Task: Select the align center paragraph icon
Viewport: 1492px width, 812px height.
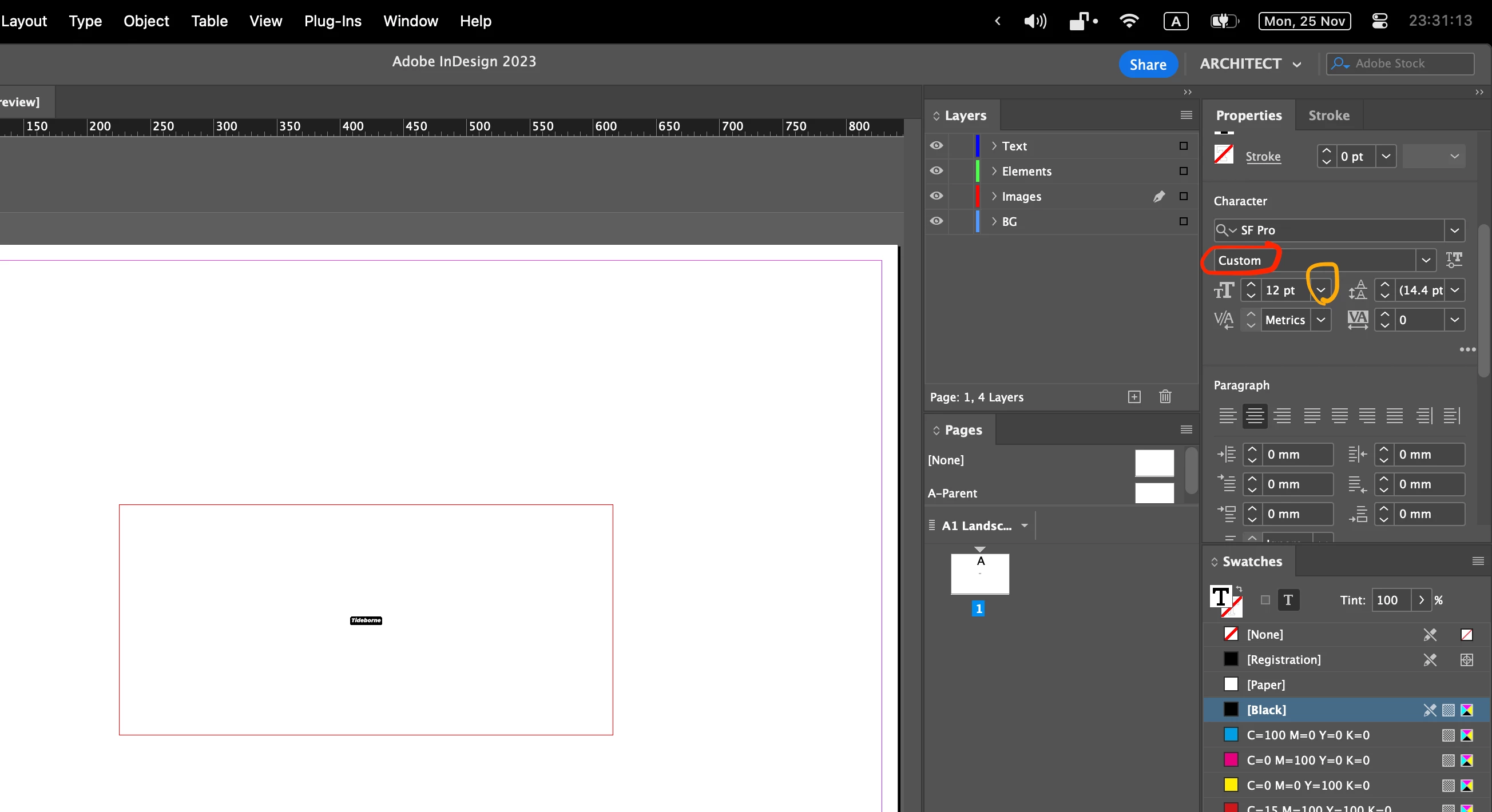Action: 1255,416
